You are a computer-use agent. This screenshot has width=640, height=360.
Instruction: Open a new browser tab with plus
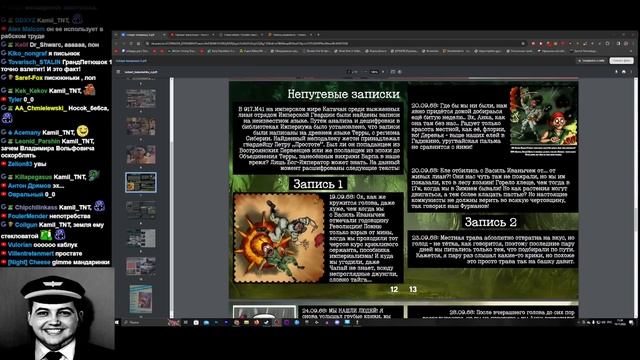pos(318,35)
